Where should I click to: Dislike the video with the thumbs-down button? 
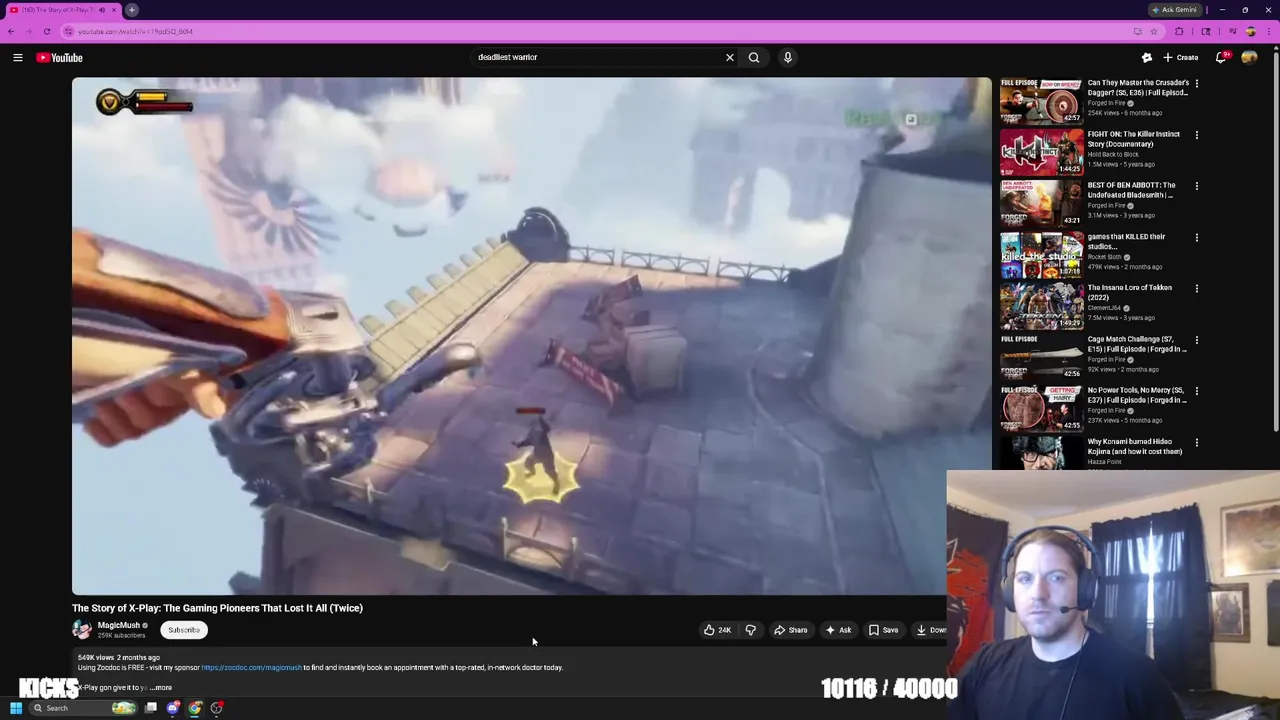pyautogui.click(x=750, y=630)
